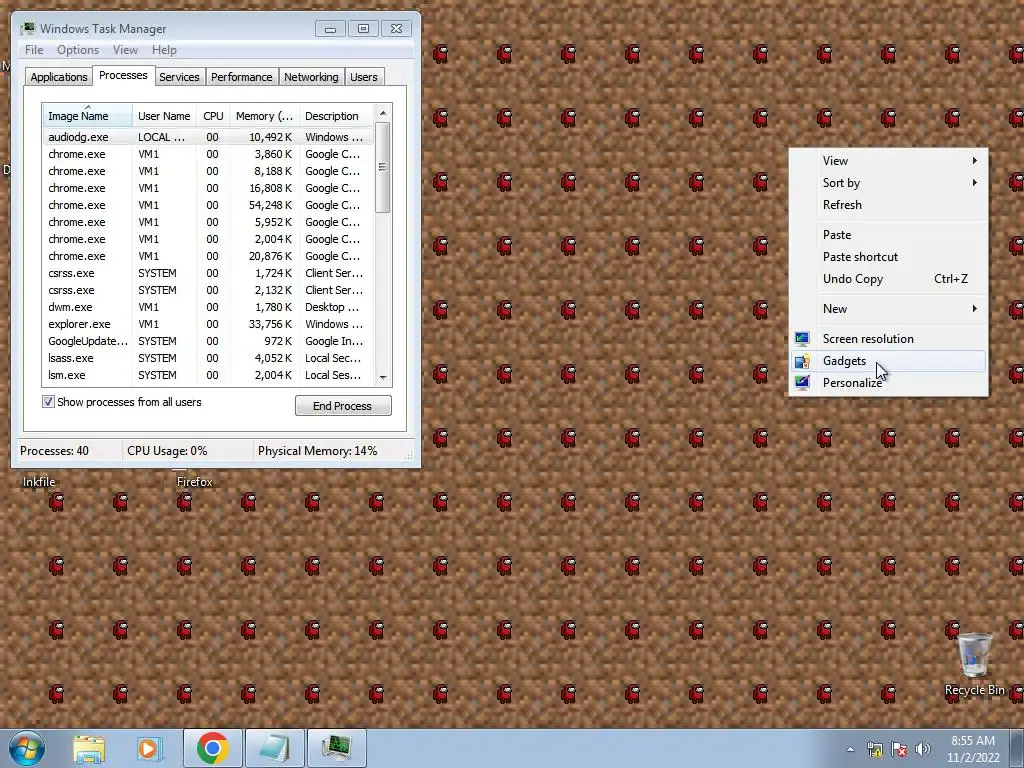Open the Action Center flag icon
1024x768 pixels.
coord(899,750)
